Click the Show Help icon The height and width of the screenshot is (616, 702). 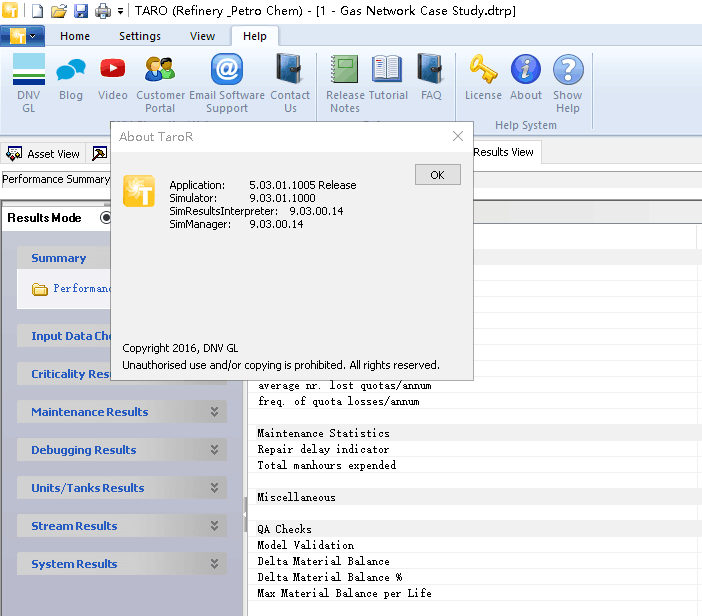[x=567, y=83]
